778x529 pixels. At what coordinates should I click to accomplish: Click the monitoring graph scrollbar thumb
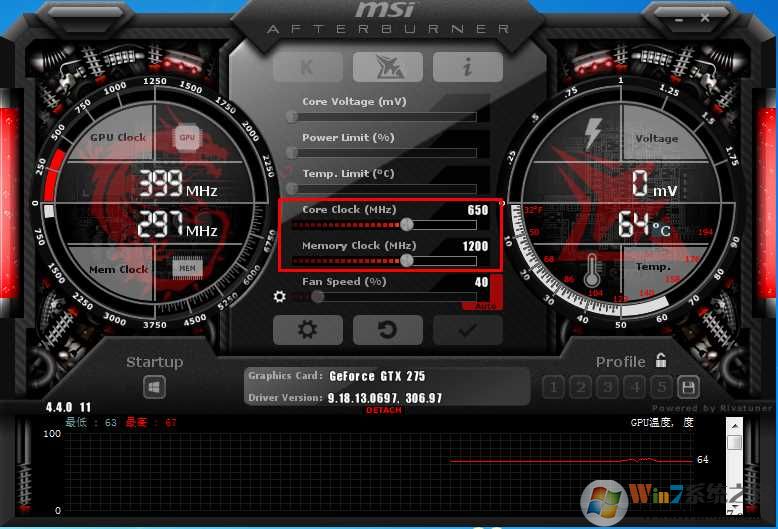(734, 442)
